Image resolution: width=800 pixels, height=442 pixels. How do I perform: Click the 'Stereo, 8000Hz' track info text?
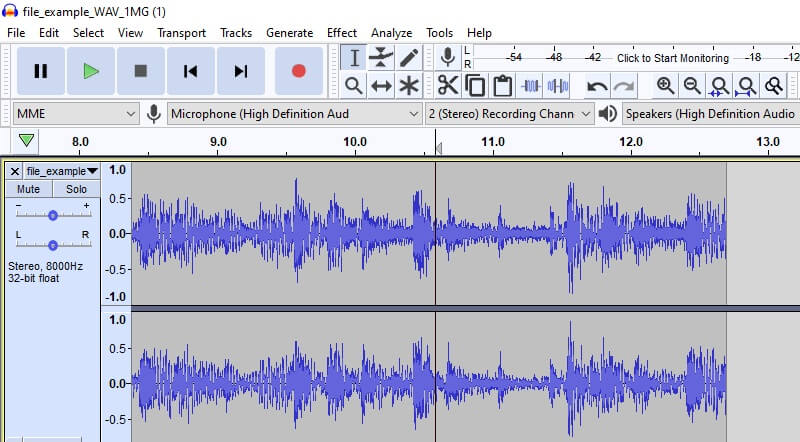point(45,266)
